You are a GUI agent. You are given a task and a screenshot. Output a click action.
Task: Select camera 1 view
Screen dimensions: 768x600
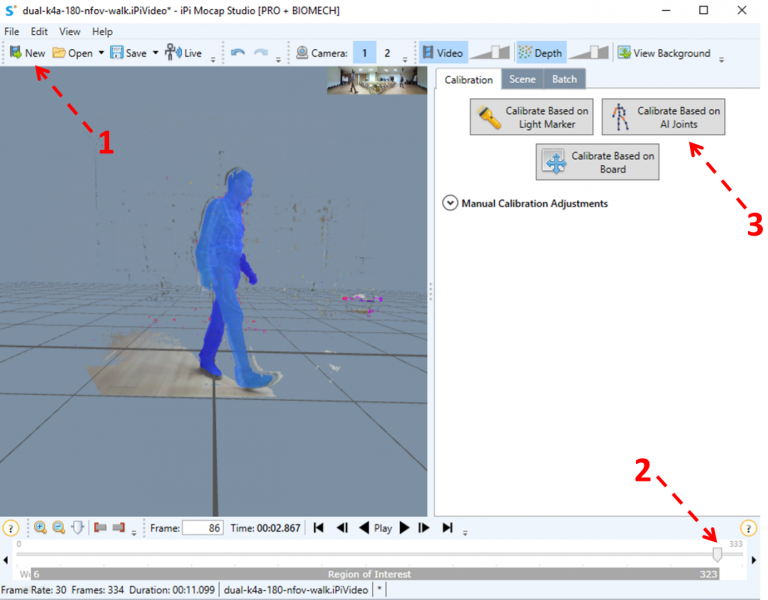click(364, 53)
